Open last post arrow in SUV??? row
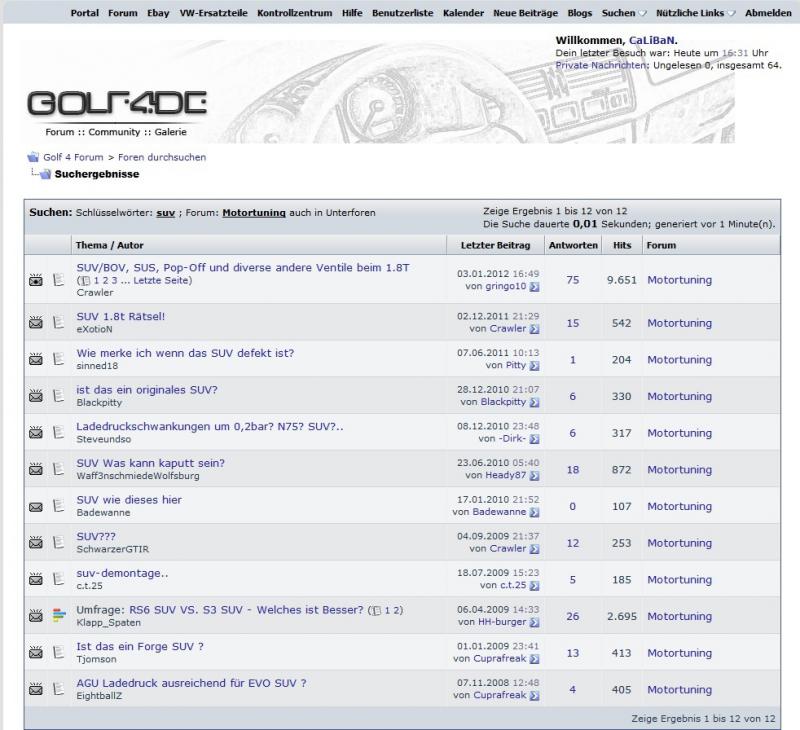Image resolution: width=800 pixels, height=730 pixels. [x=534, y=549]
